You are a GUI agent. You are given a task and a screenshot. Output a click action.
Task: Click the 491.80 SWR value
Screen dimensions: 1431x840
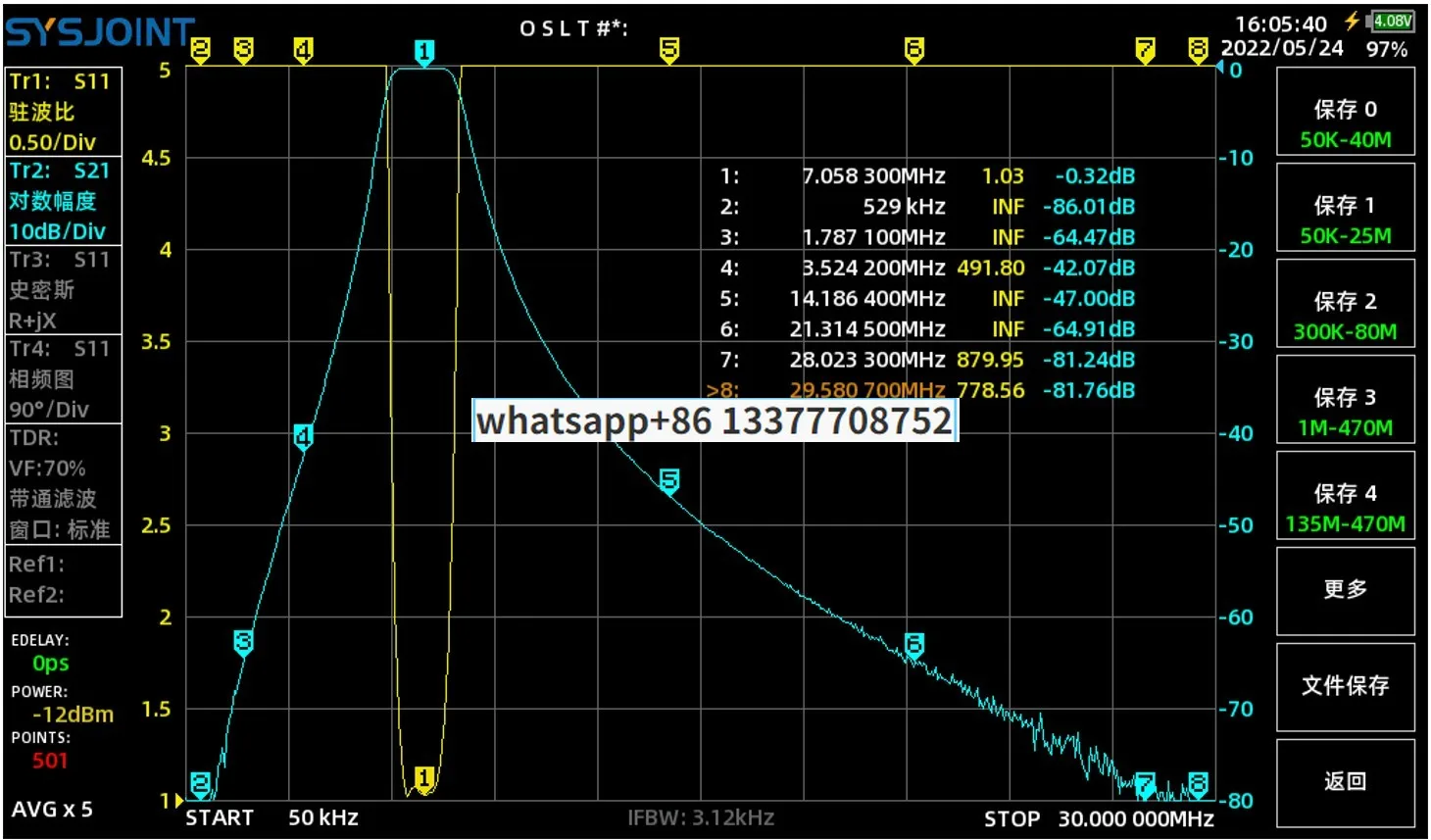pyautogui.click(x=991, y=268)
